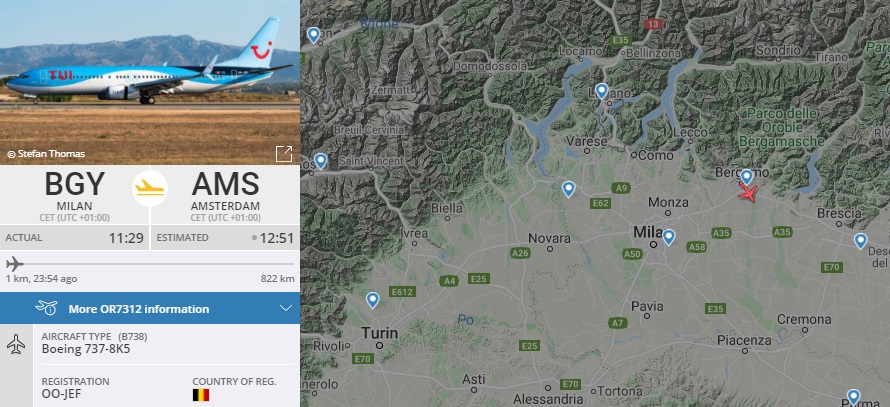Click the Malpensa airport pin near Varese
The image size is (890, 407).
coord(568,188)
